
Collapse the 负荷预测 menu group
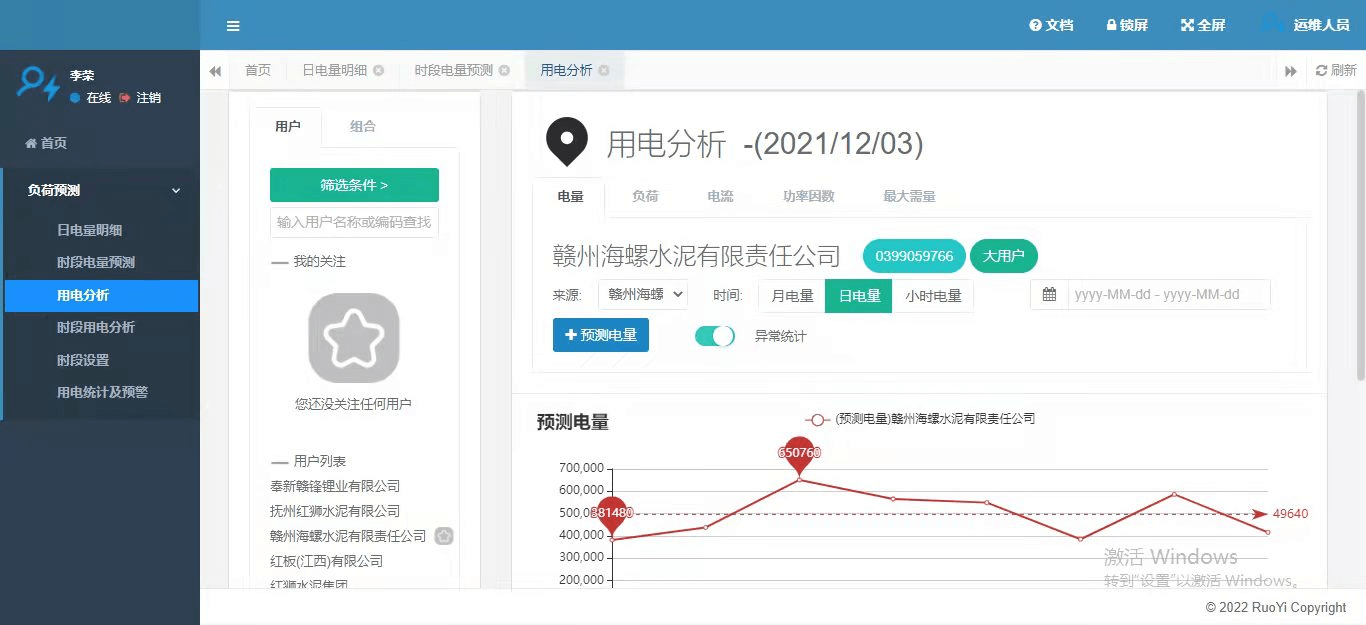click(x=100, y=190)
